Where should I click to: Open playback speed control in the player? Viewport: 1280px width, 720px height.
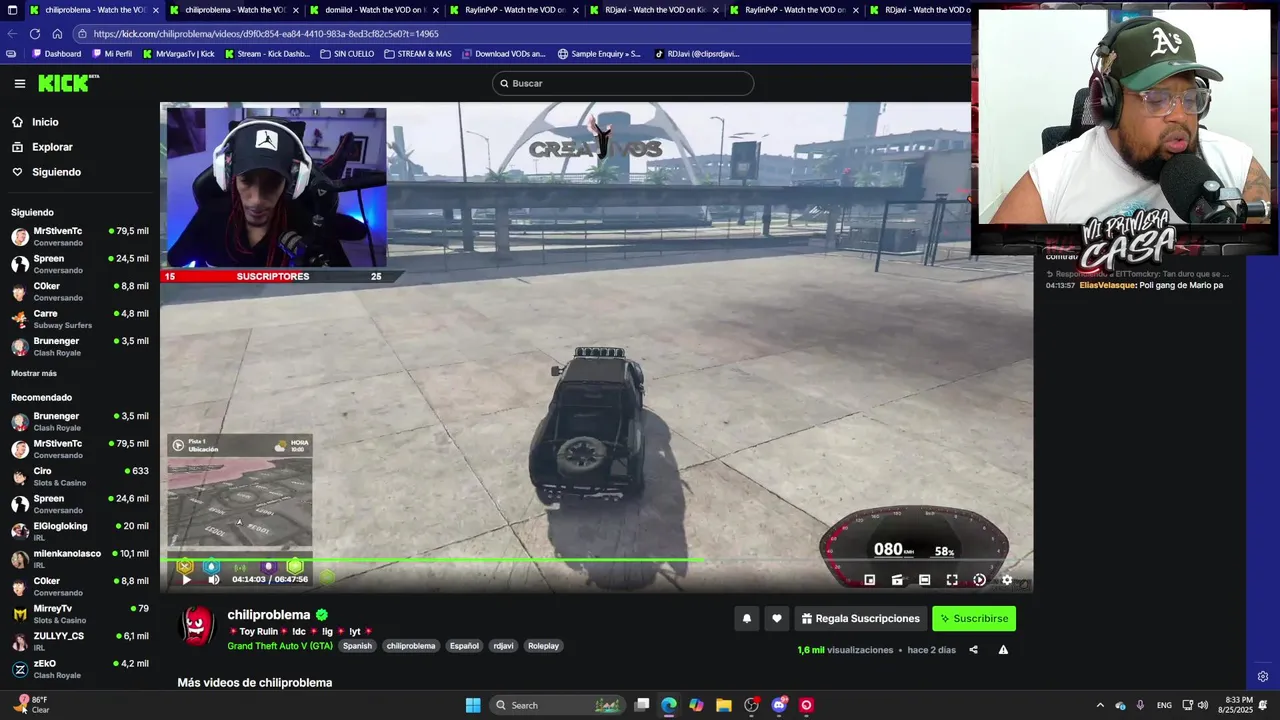979,579
